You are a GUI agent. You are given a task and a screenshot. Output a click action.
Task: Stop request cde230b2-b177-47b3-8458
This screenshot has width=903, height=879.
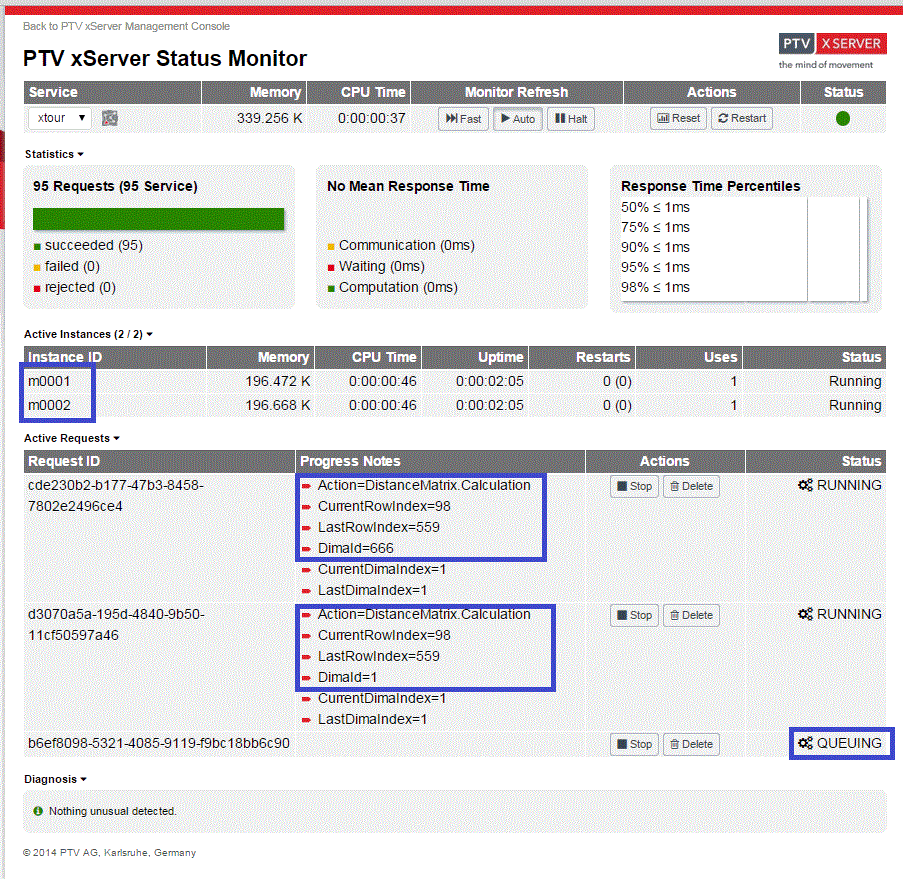click(x=634, y=487)
